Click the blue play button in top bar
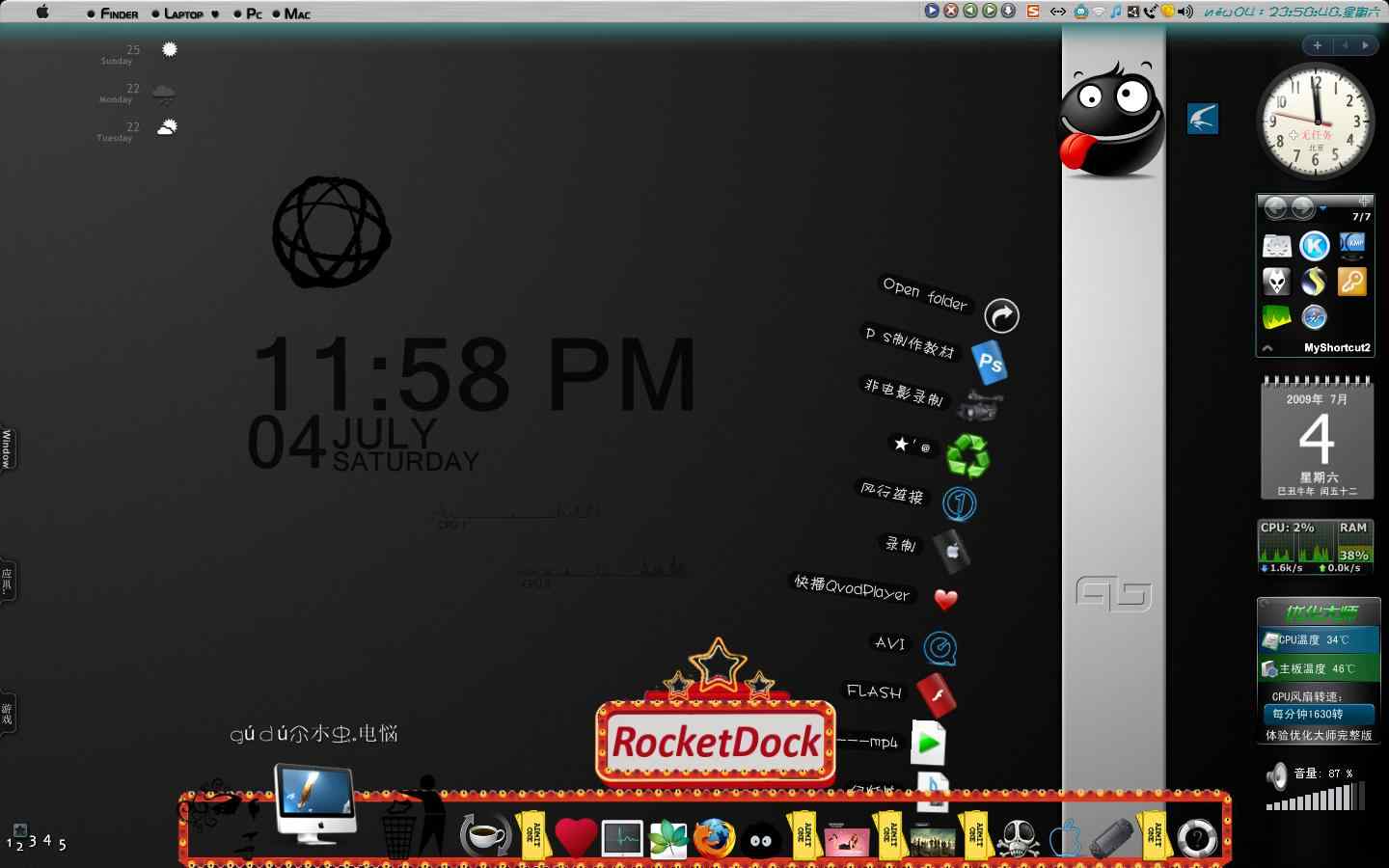This screenshot has width=1389, height=868. (932, 11)
